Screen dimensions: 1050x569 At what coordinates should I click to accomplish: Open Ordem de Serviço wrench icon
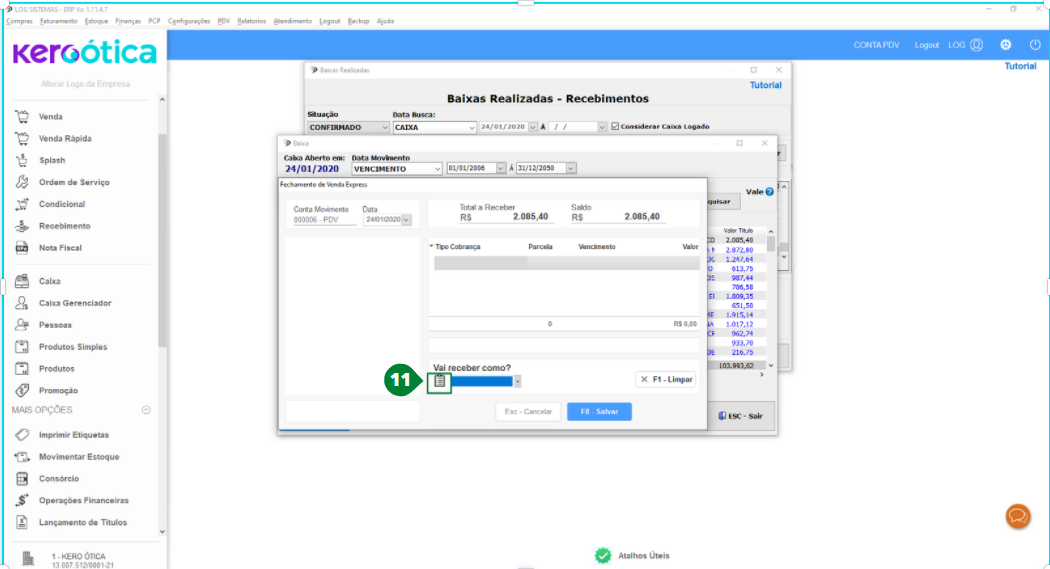point(22,182)
